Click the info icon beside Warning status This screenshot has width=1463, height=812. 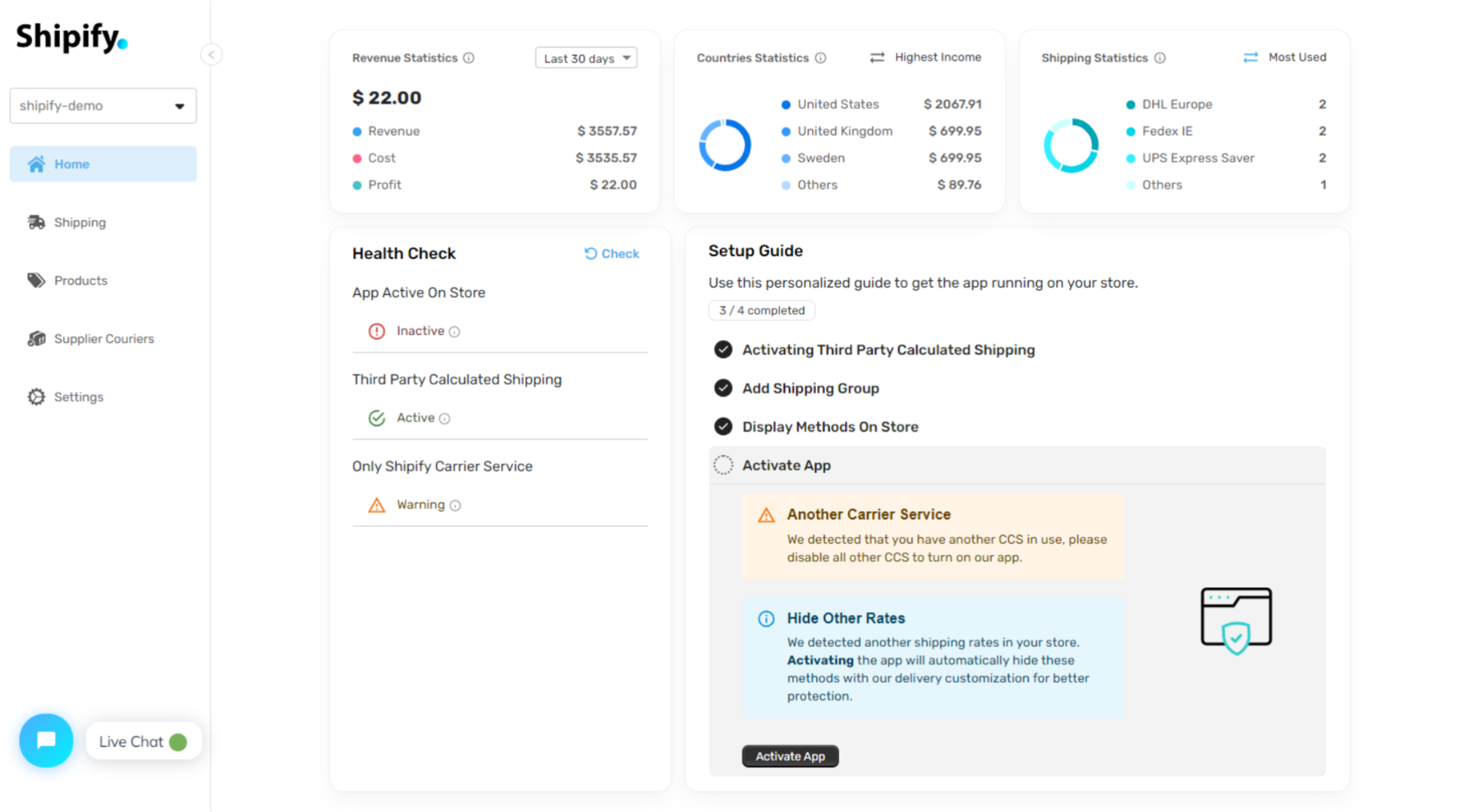455,505
